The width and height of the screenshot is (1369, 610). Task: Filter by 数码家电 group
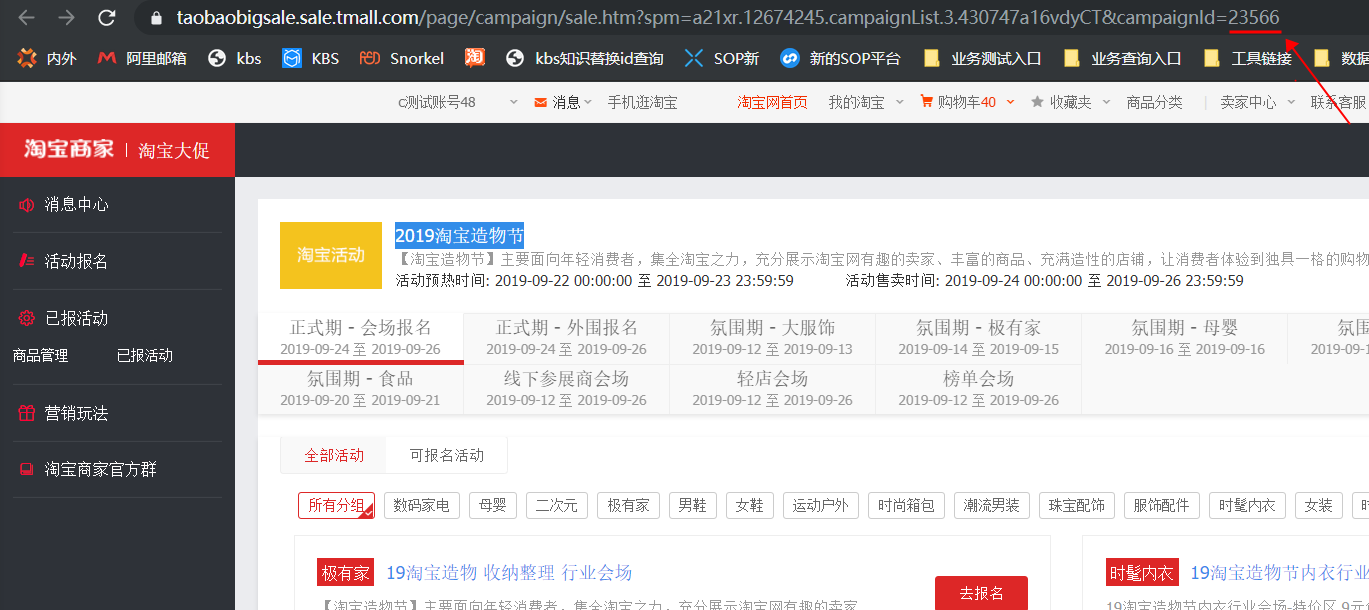click(422, 505)
